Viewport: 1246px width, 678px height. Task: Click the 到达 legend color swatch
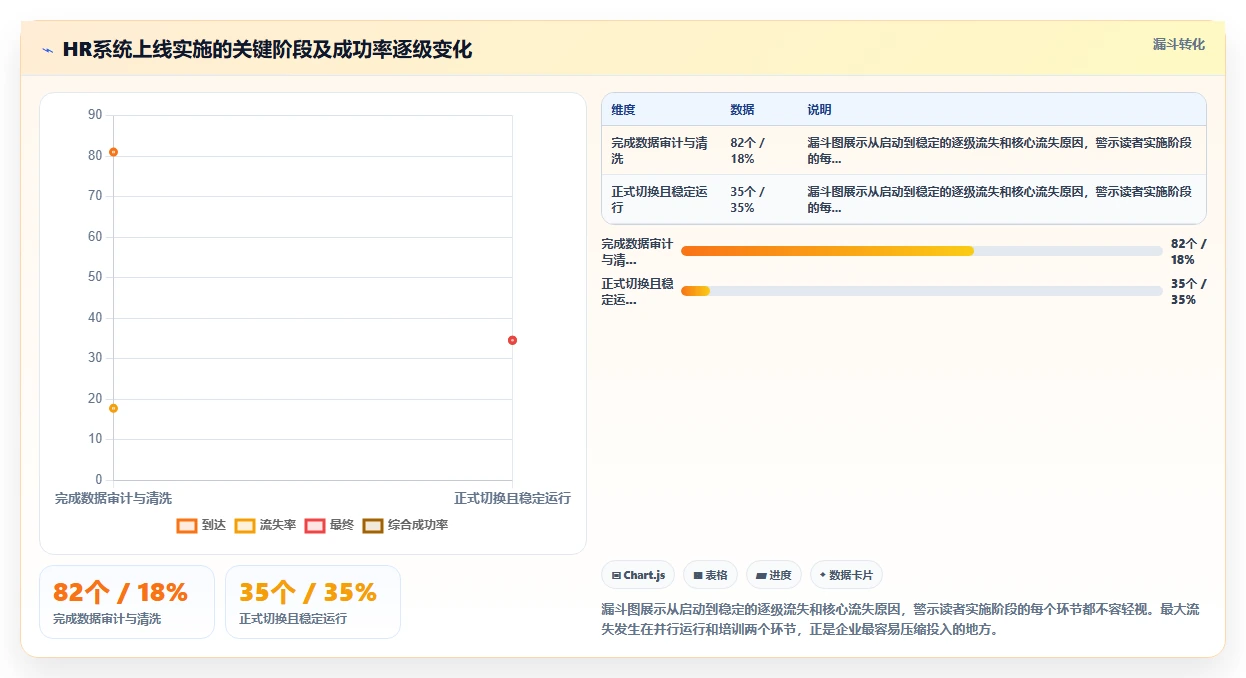point(187,526)
